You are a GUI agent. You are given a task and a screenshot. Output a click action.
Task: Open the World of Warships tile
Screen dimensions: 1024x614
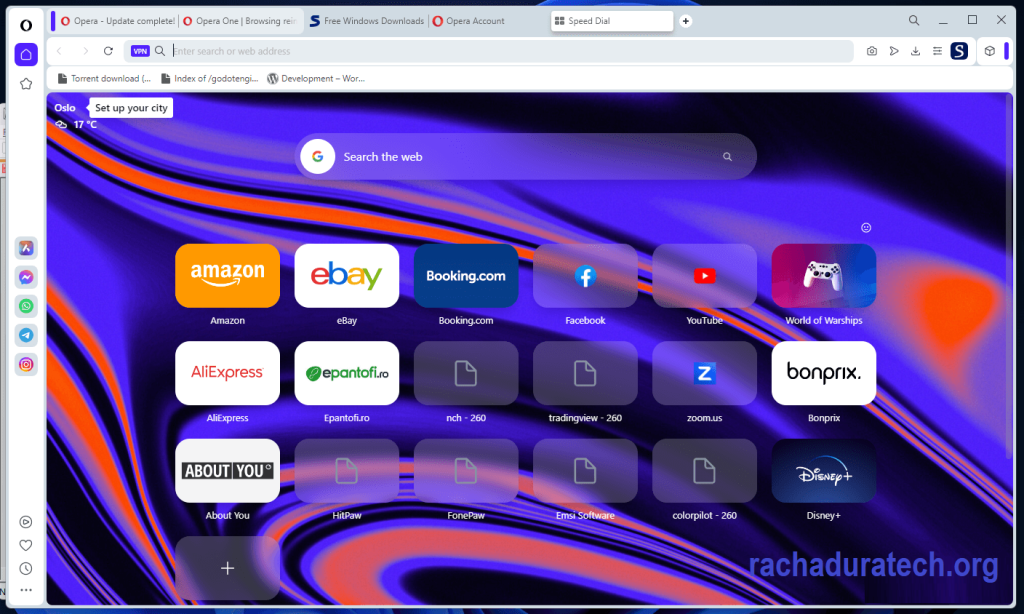click(x=824, y=276)
